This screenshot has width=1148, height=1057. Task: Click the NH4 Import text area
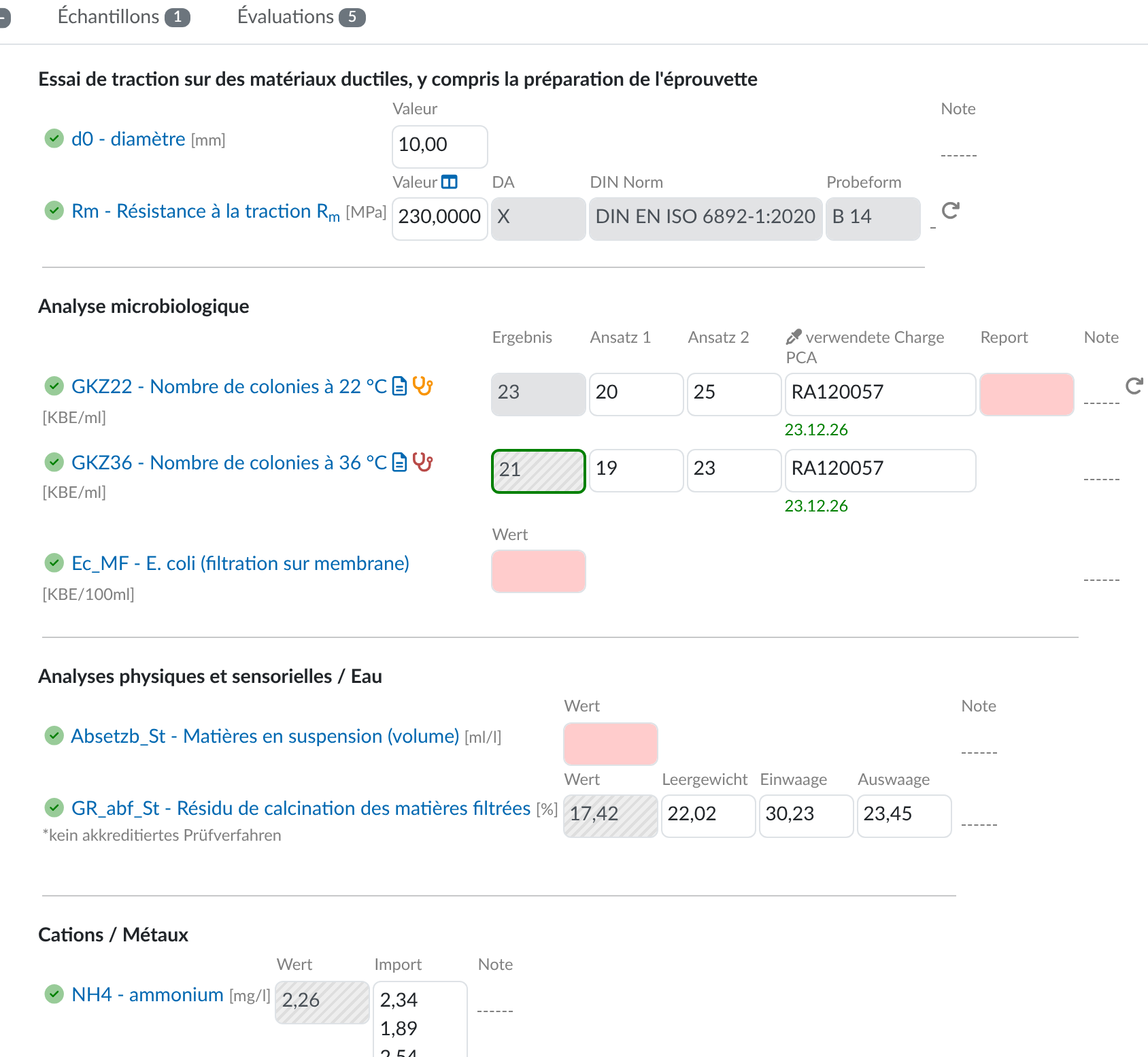click(420, 1019)
